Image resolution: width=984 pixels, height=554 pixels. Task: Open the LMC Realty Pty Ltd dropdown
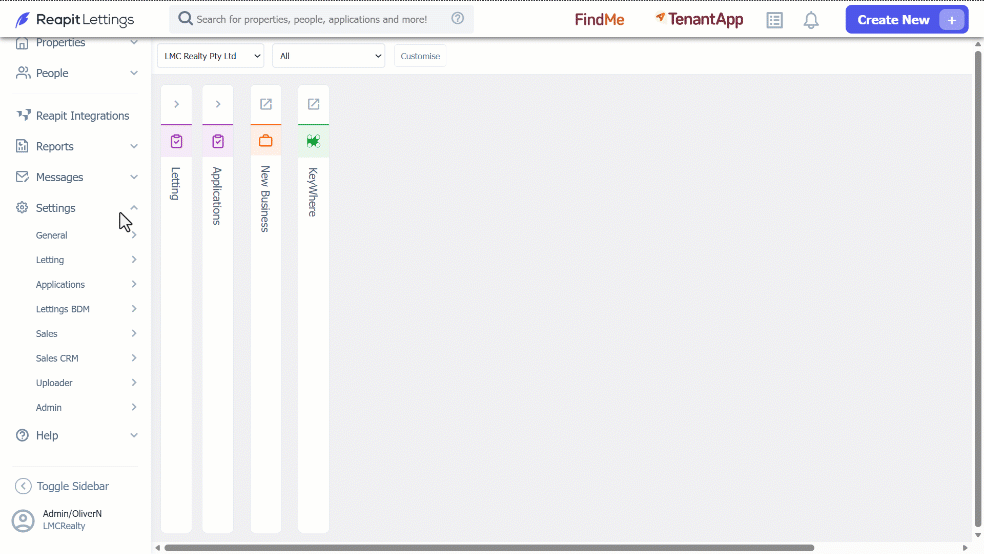tap(210, 56)
